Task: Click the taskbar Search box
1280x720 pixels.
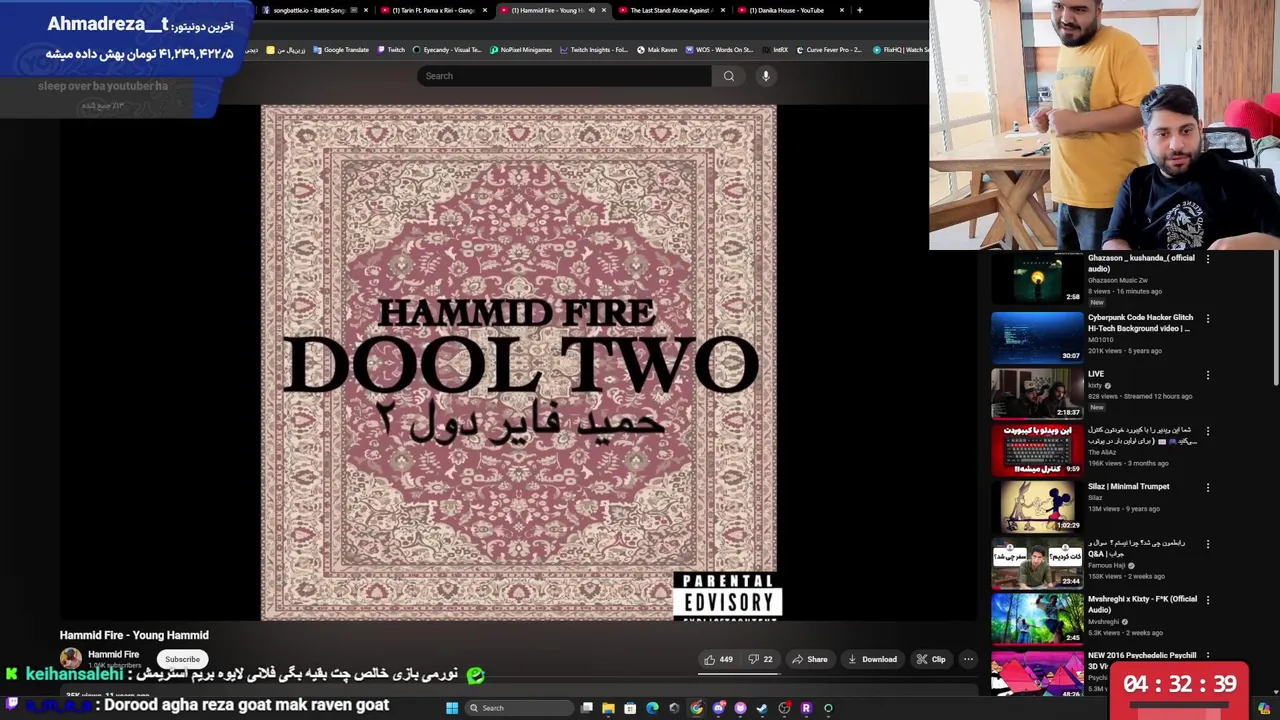Action: coord(520,708)
